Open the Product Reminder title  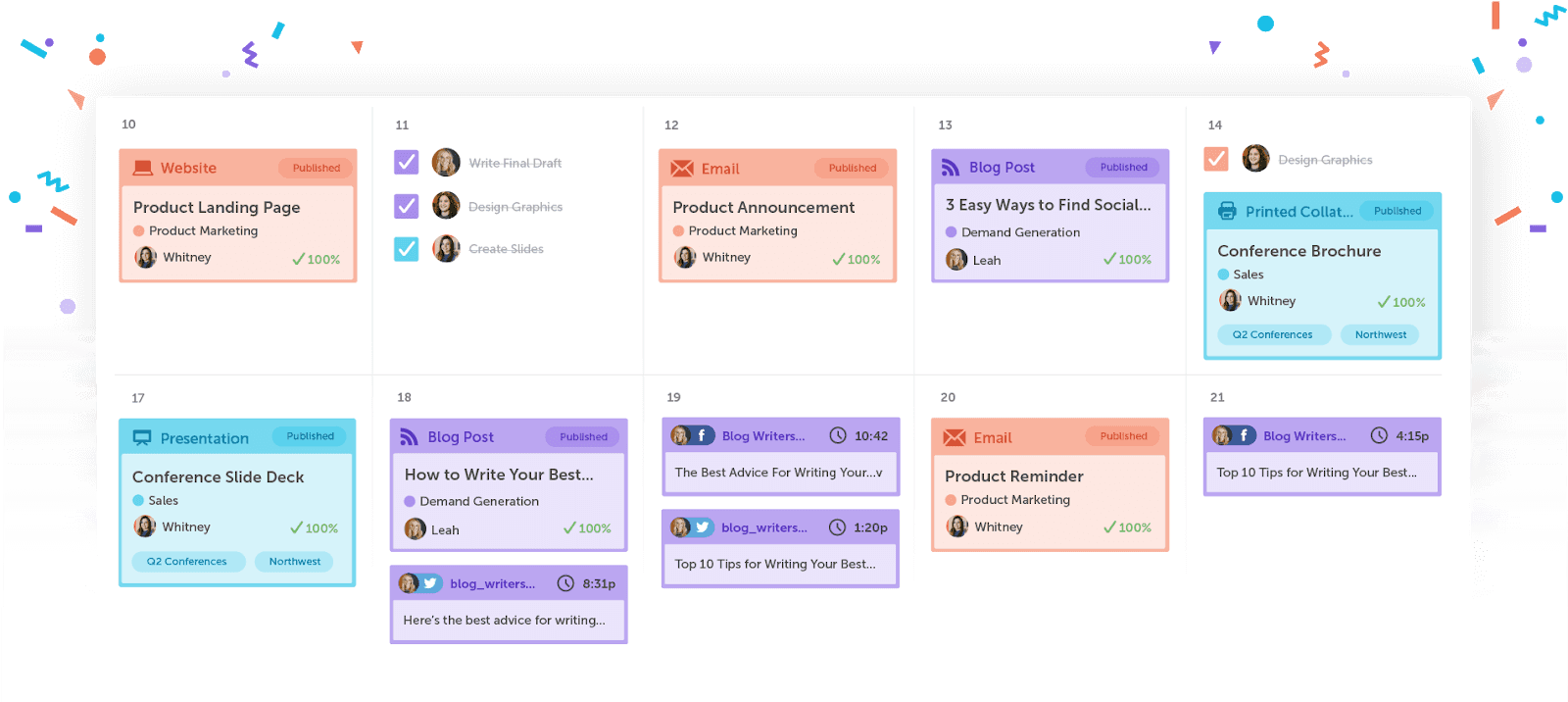point(1014,476)
